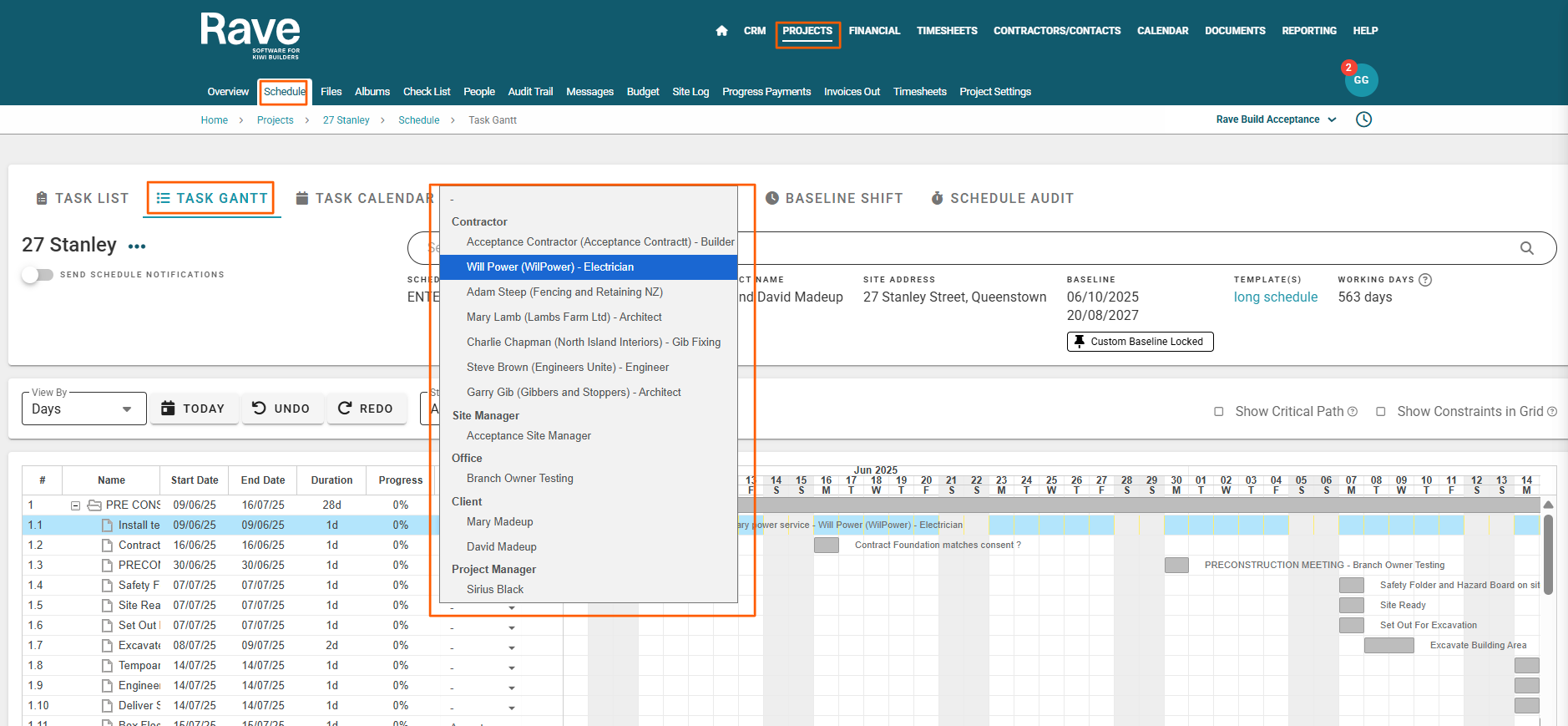Open the Working Days help icon
The image size is (1568, 726).
(x=1425, y=280)
